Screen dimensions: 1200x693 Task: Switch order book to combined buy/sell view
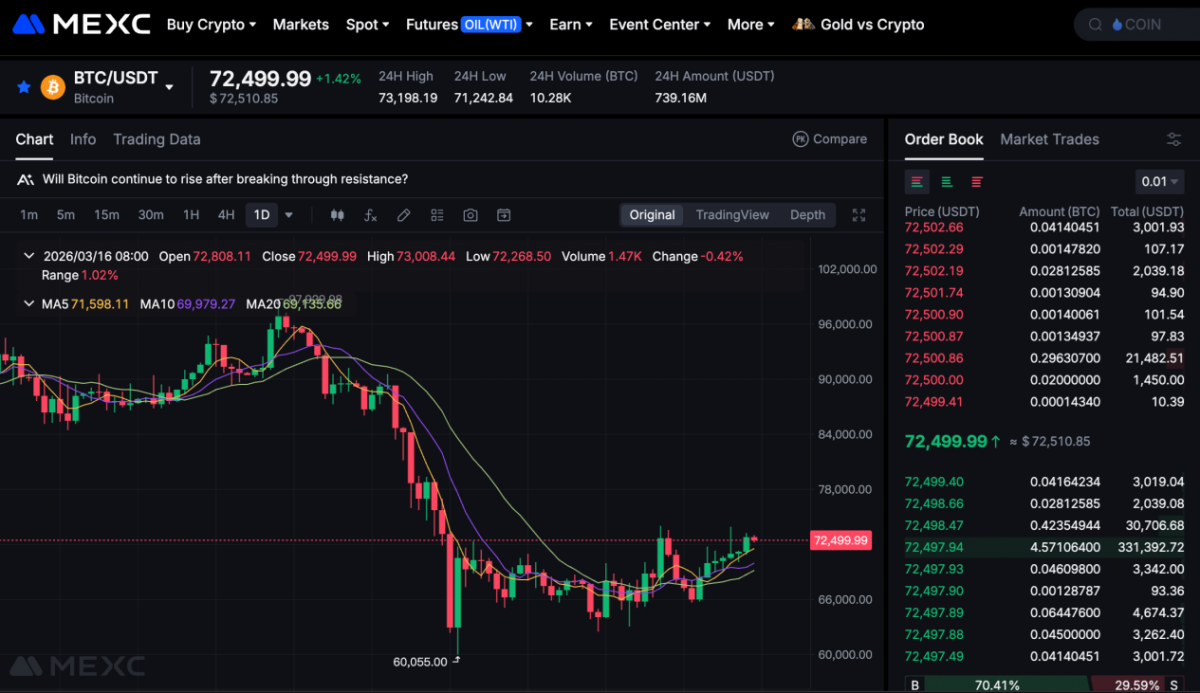[x=917, y=181]
